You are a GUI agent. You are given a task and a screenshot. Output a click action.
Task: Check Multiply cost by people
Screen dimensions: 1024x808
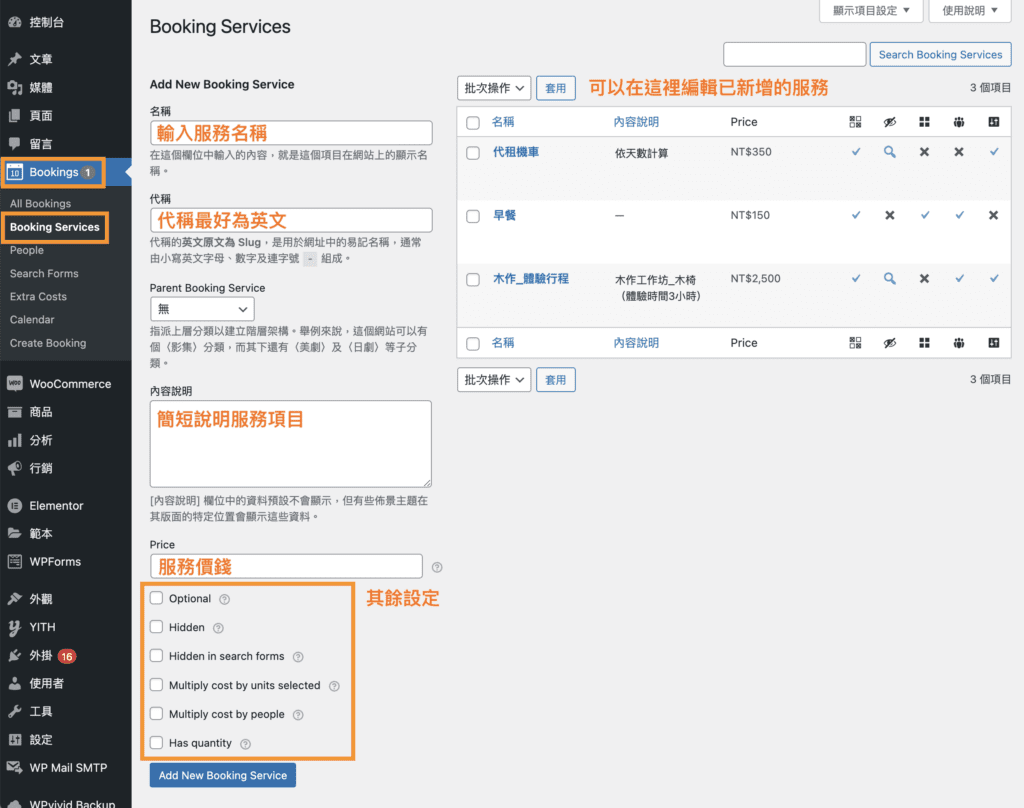156,714
